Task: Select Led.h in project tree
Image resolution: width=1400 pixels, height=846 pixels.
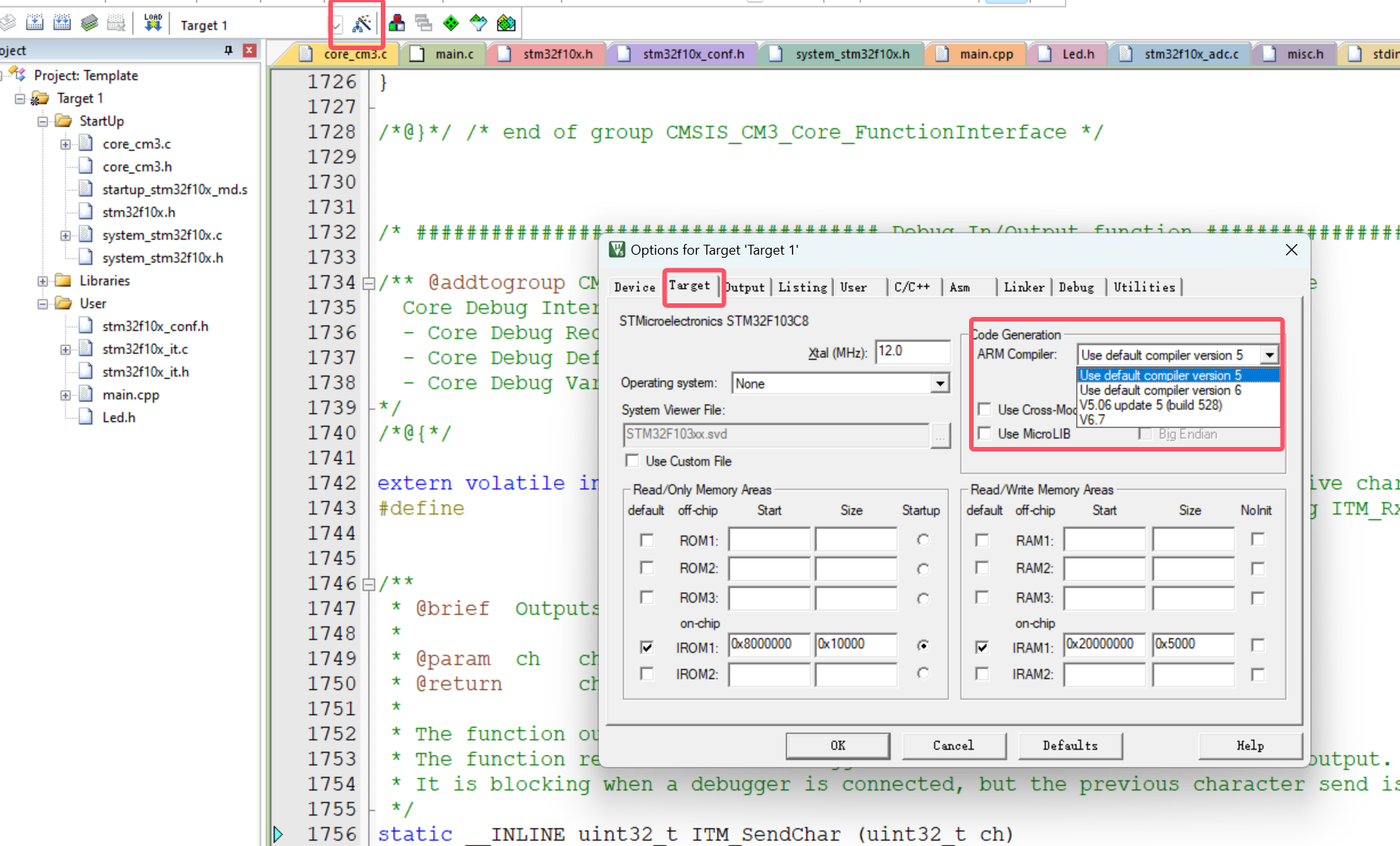Action: click(119, 417)
